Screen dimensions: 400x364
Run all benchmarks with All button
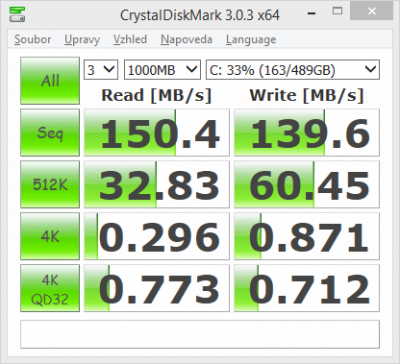coord(50,81)
